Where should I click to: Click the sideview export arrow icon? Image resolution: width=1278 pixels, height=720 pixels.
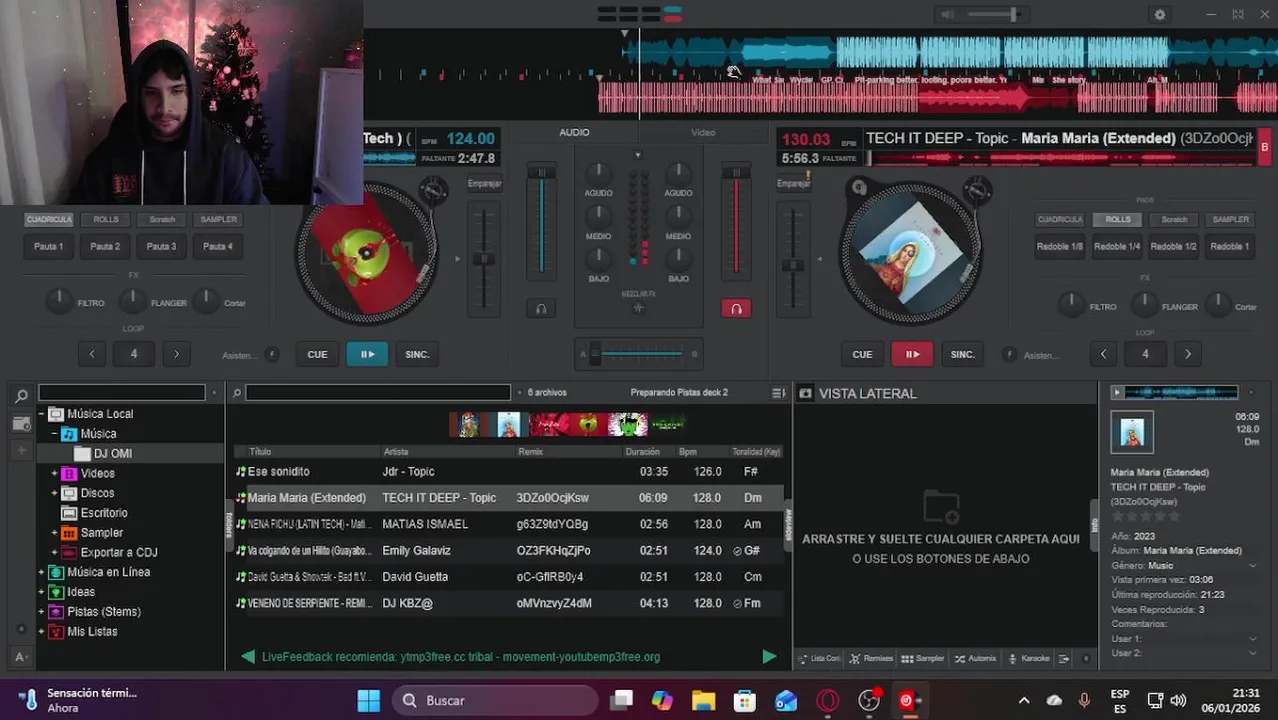(1064, 658)
